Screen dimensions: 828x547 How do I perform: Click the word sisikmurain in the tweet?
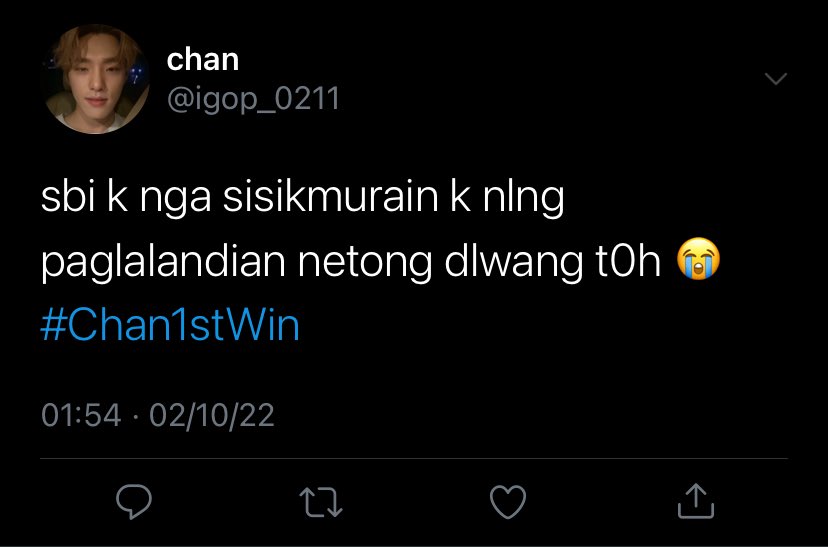331,196
